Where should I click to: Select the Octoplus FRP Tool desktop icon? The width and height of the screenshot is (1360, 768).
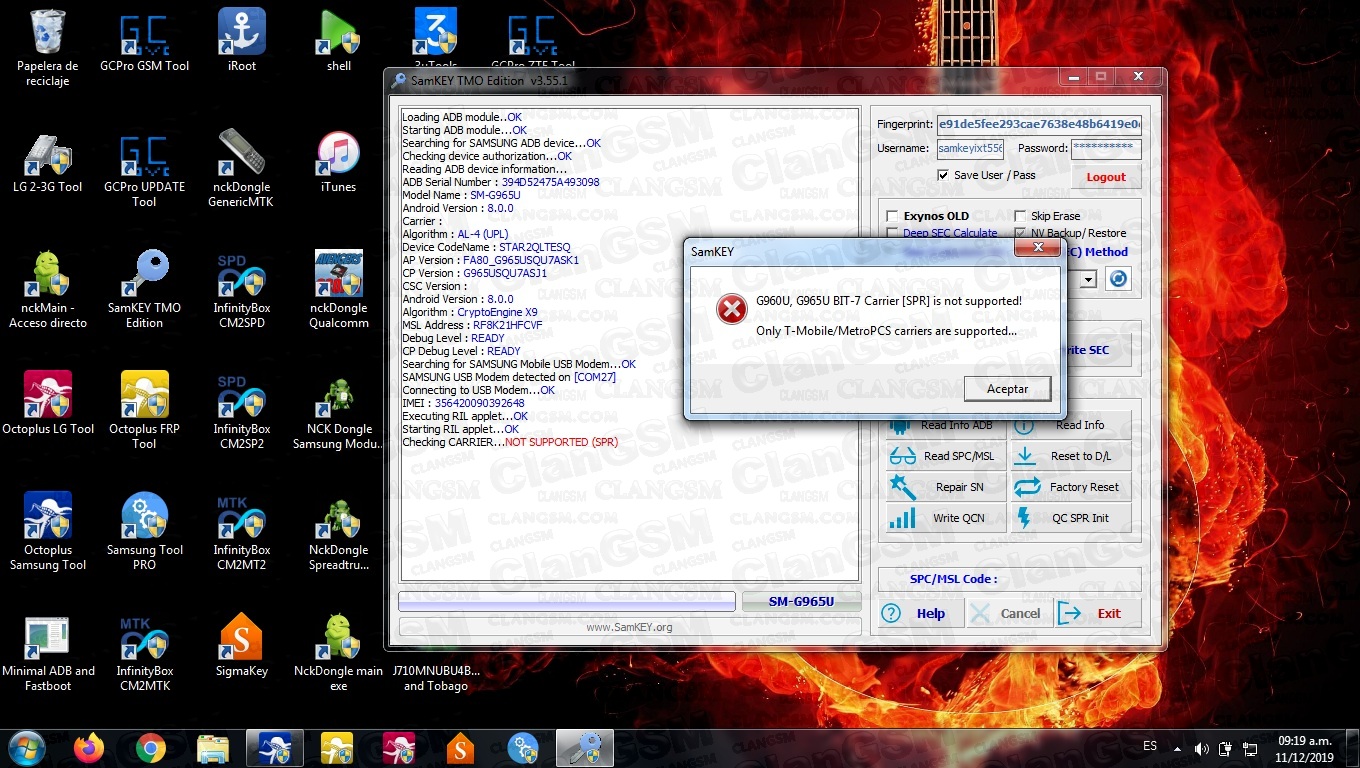point(144,411)
